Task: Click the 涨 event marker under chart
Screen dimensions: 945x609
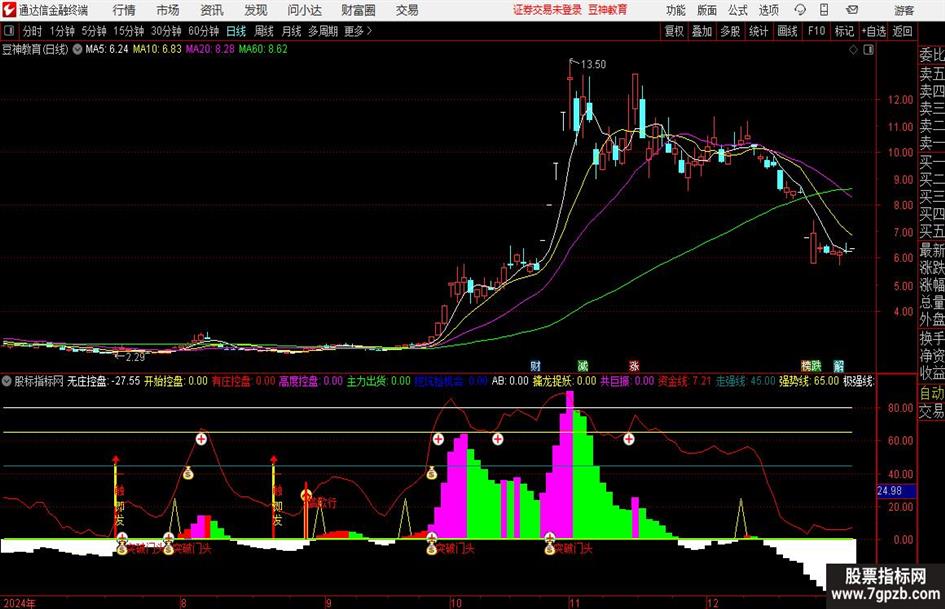Action: click(x=634, y=365)
